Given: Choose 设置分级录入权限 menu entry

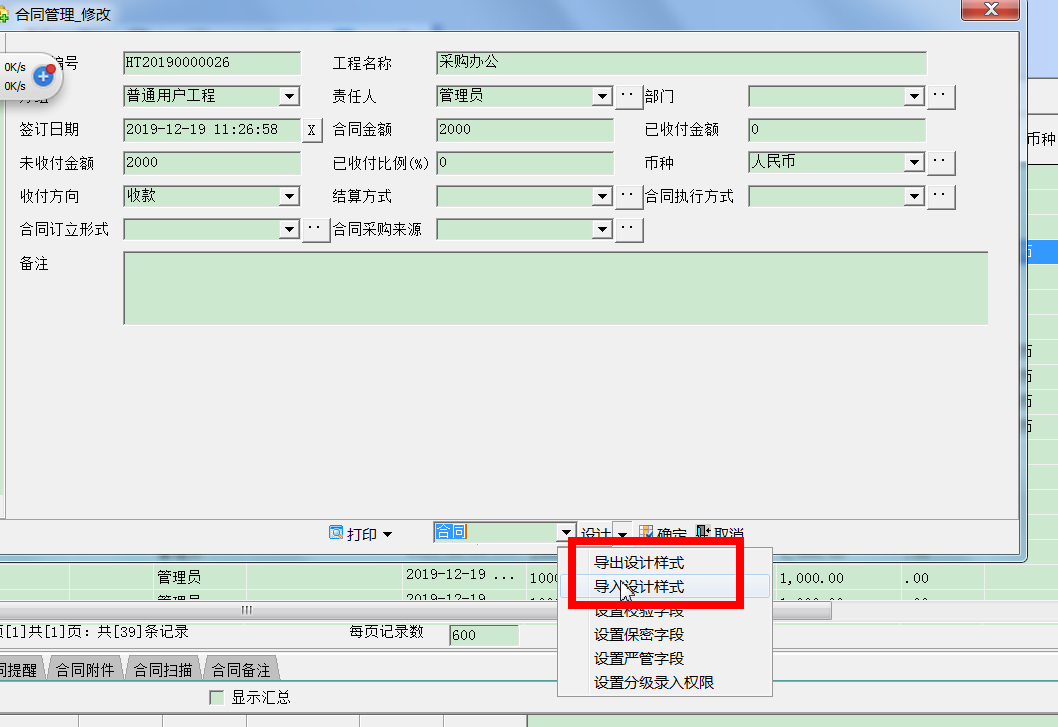Looking at the screenshot, I should (x=654, y=682).
